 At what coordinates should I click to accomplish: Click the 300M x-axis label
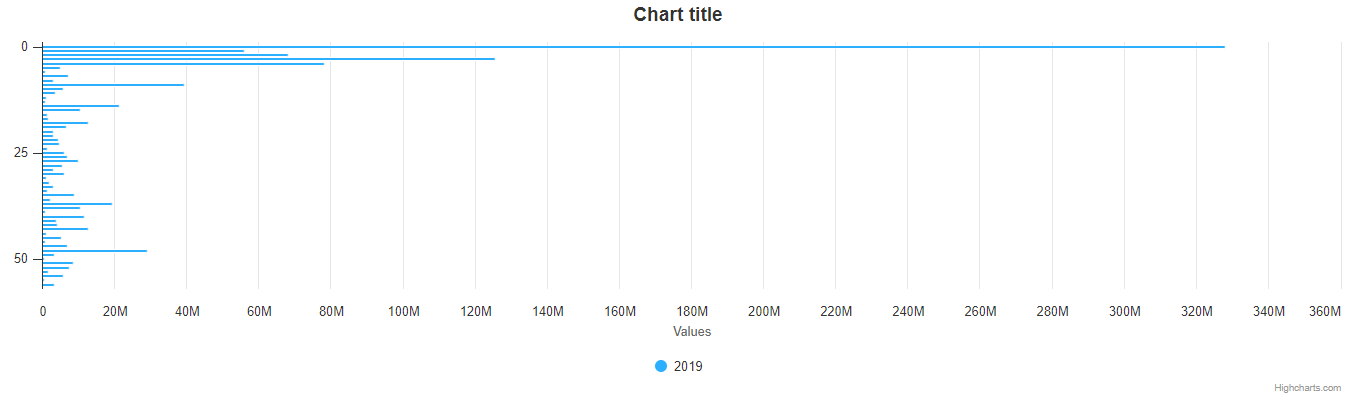click(x=1125, y=312)
